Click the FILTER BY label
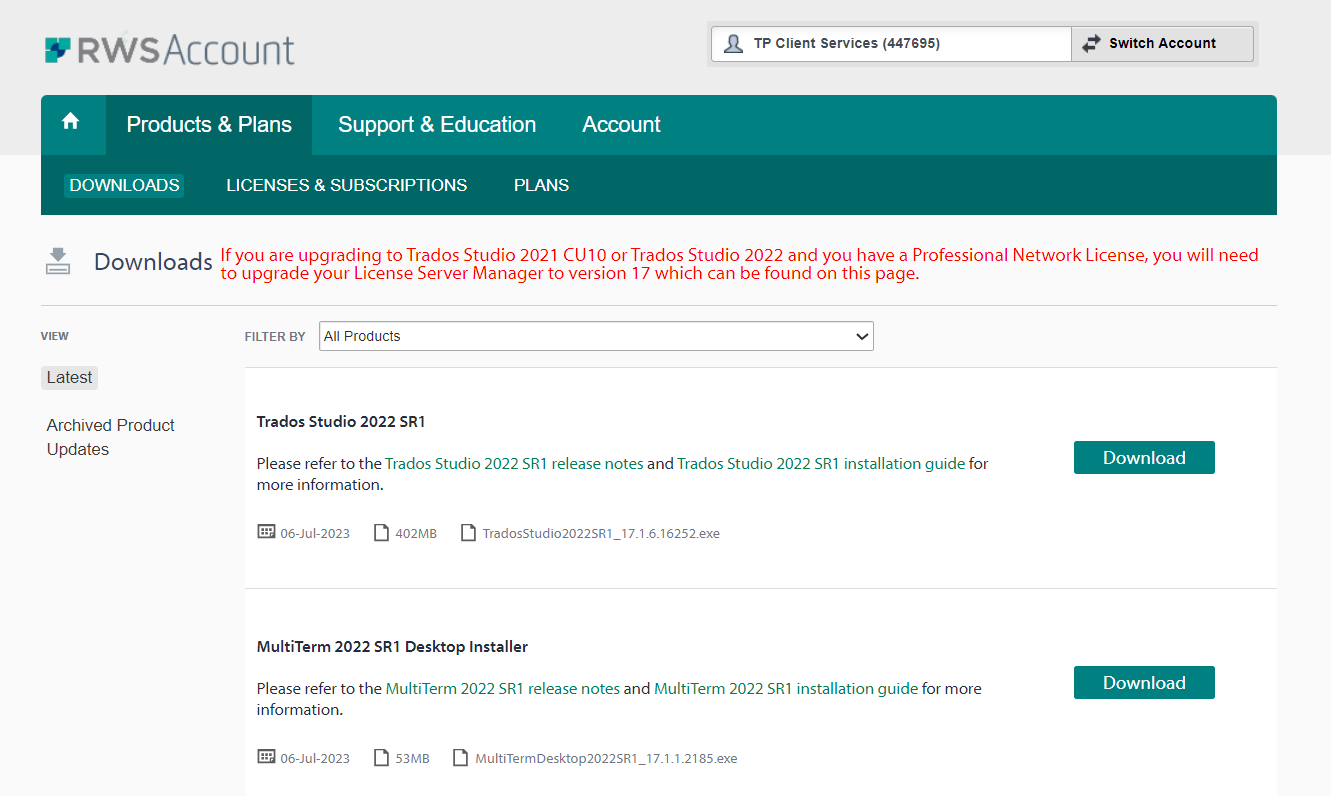 pyautogui.click(x=275, y=337)
